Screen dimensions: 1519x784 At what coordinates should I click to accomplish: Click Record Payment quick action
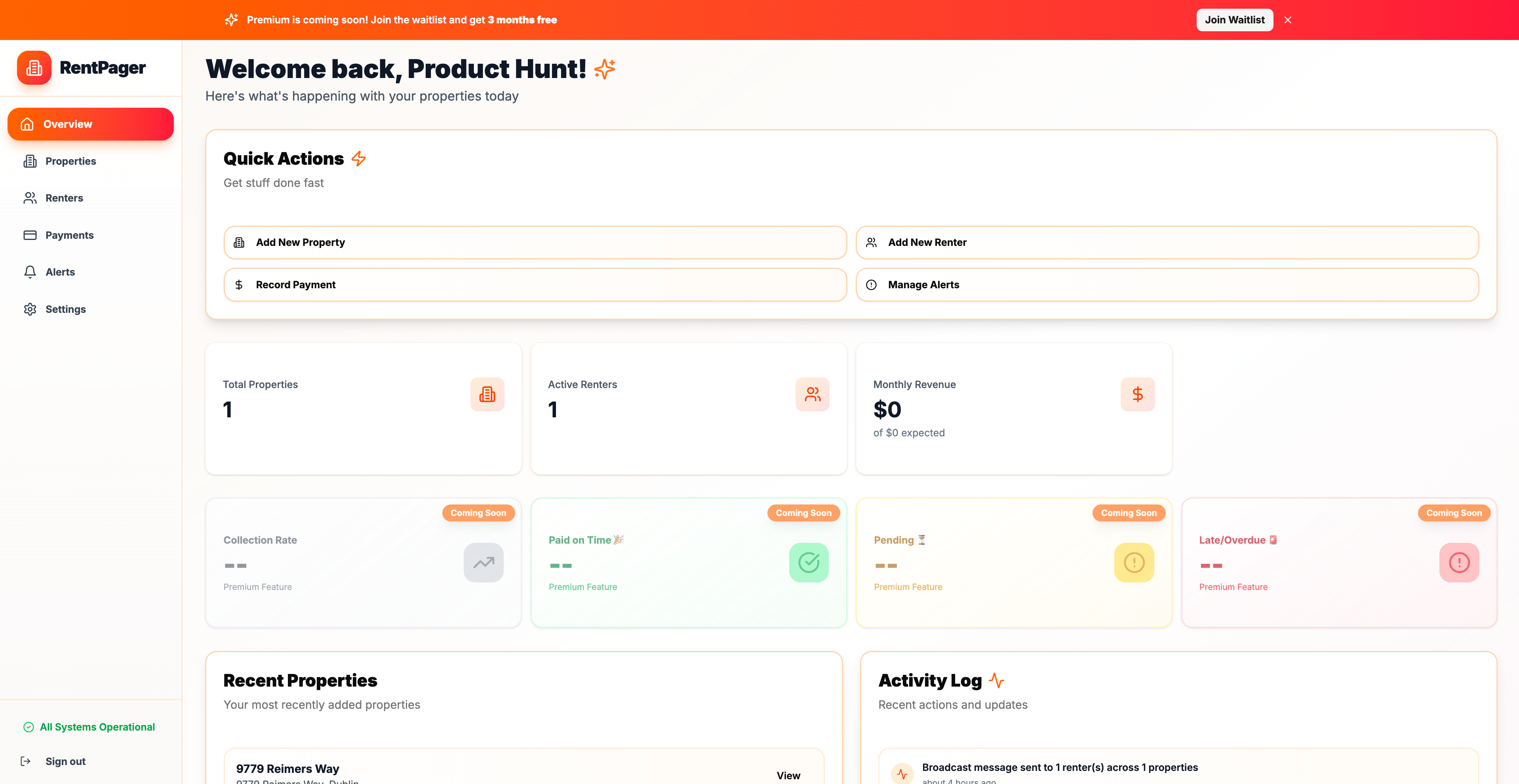click(x=535, y=285)
